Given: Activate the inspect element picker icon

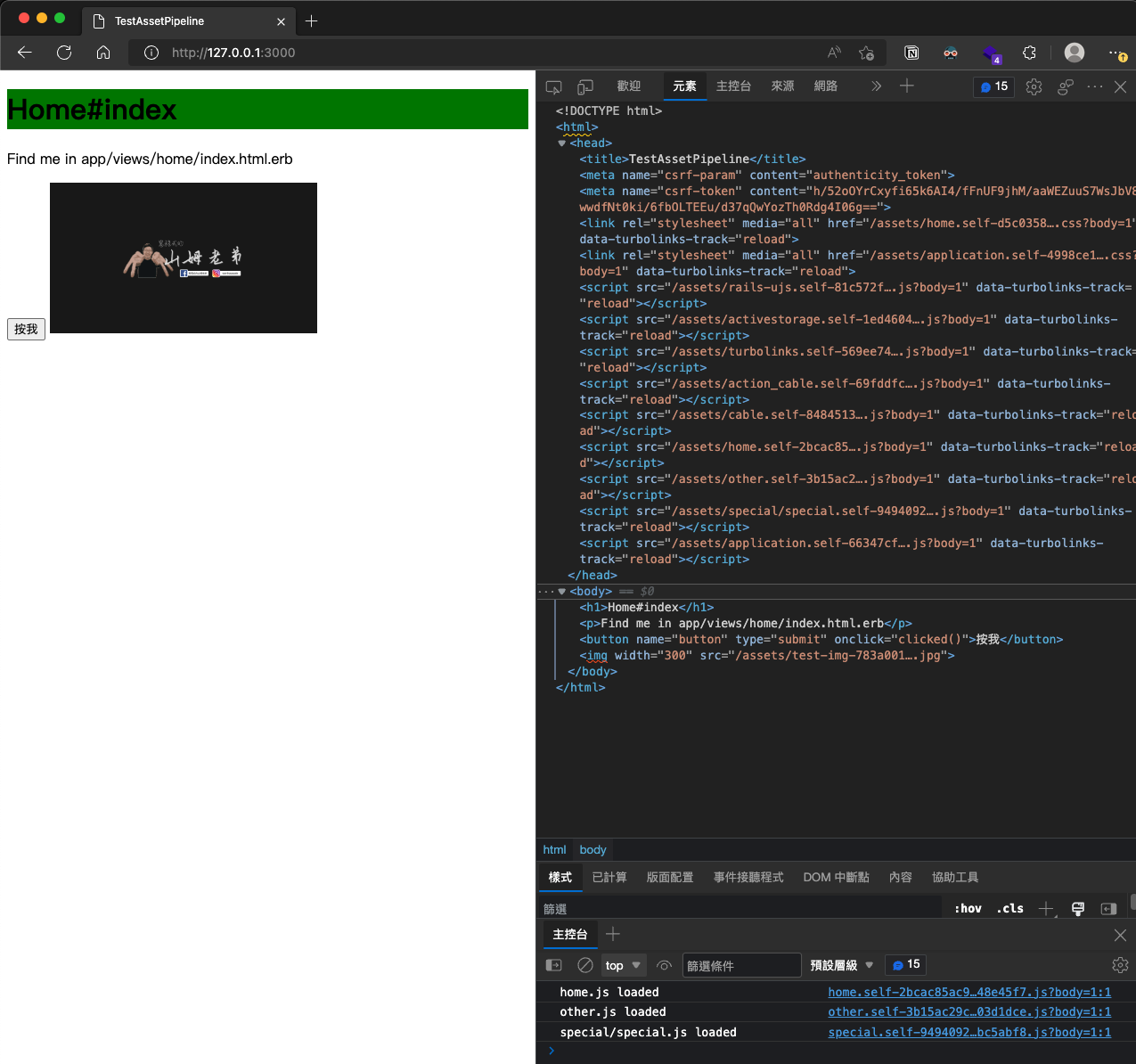Looking at the screenshot, I should (553, 86).
